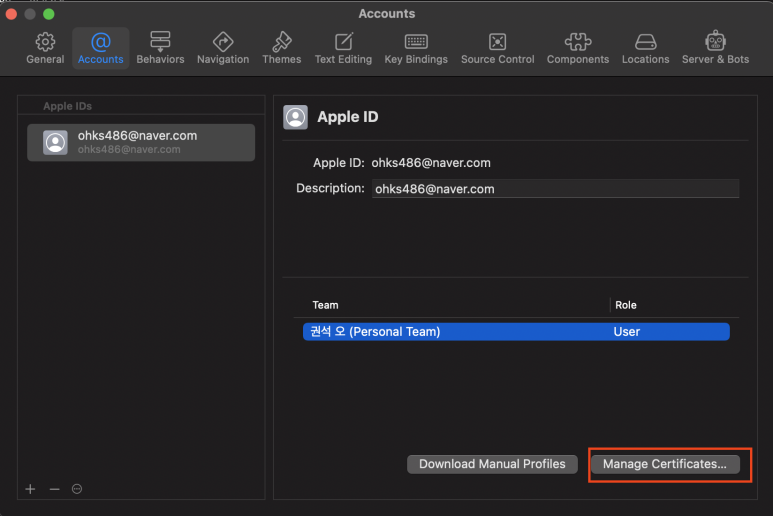Click the Role column header
This screenshot has height=516, width=773.
click(x=626, y=305)
